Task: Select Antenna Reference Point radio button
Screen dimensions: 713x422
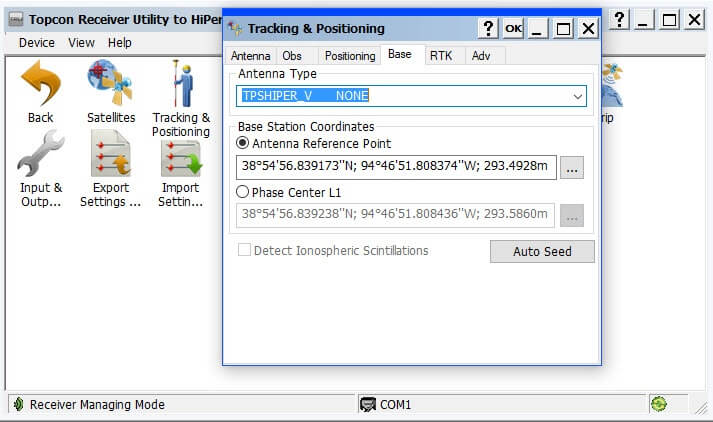Action: (x=243, y=144)
